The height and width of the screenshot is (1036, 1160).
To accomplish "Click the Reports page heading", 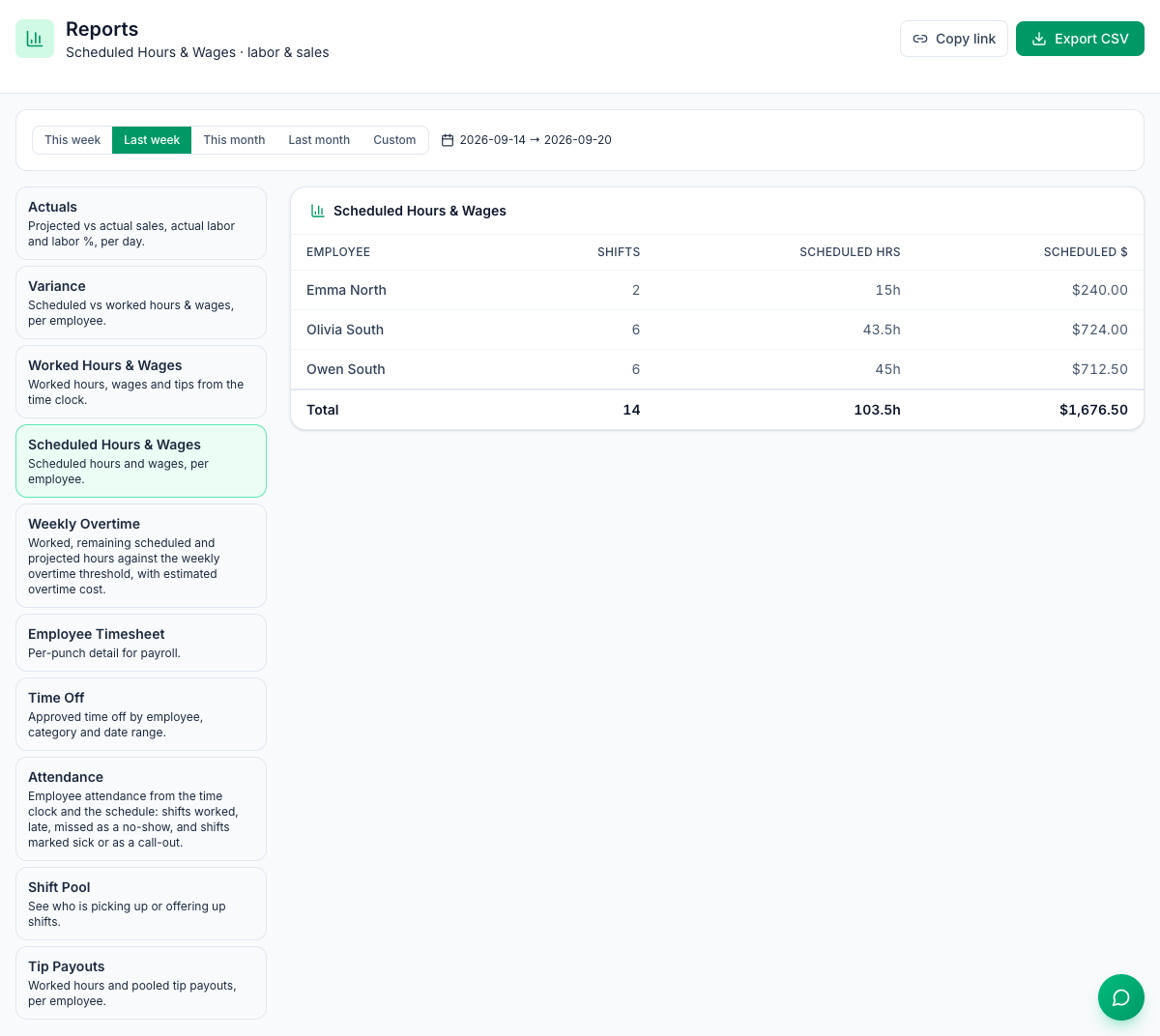I will 102,29.
